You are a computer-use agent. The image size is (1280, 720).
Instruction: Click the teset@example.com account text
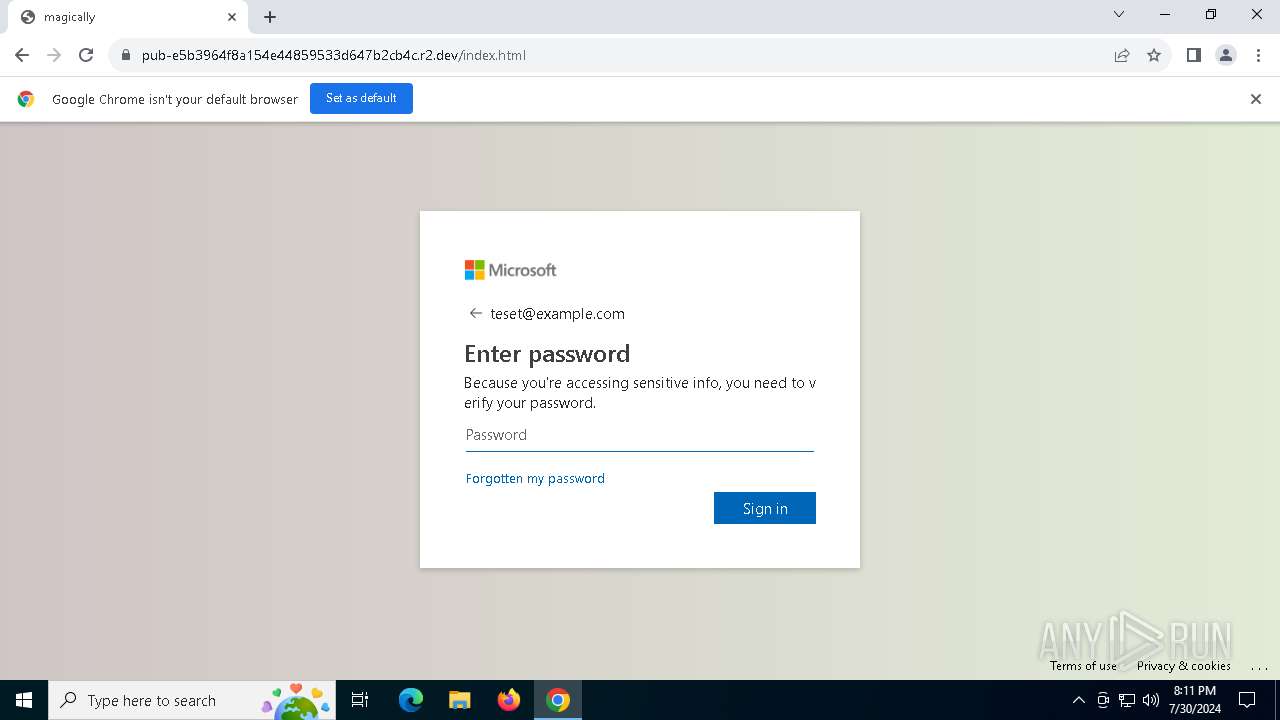point(557,313)
